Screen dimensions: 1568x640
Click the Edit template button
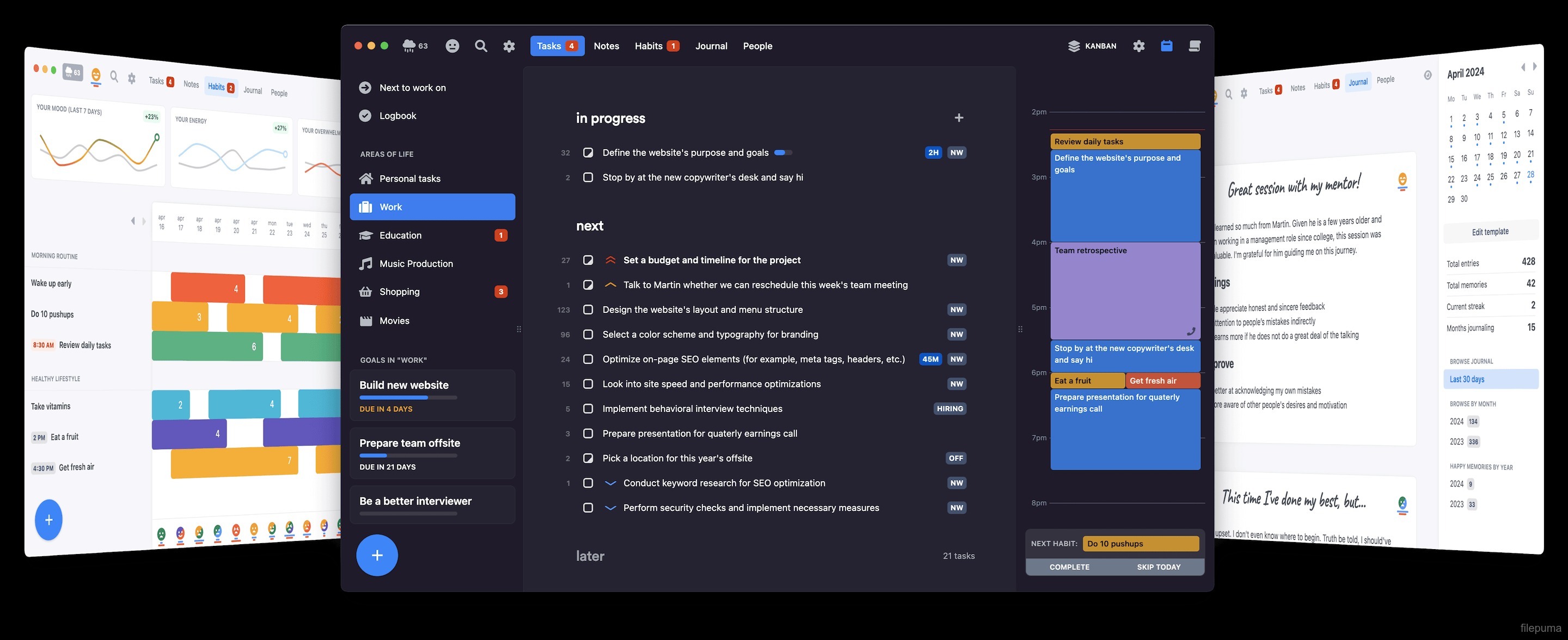coord(1490,231)
